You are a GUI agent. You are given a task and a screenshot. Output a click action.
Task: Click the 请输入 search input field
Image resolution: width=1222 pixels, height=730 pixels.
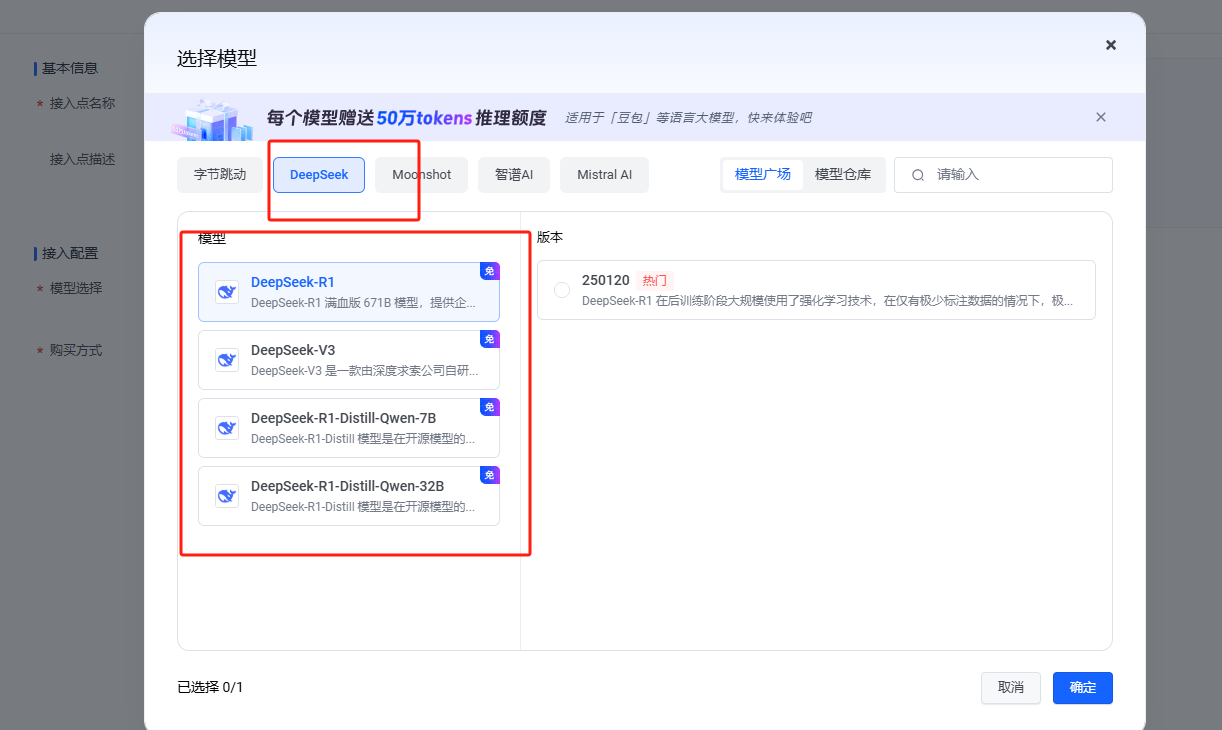click(x=1003, y=175)
